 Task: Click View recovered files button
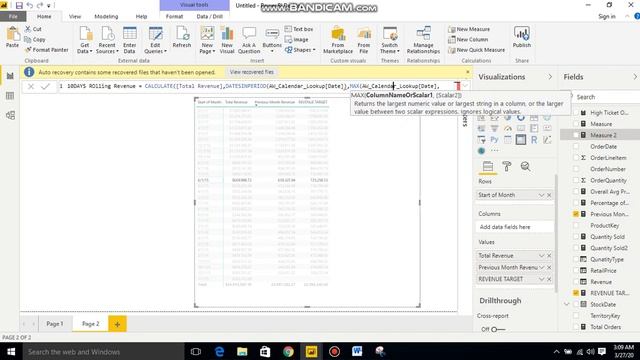coord(251,72)
